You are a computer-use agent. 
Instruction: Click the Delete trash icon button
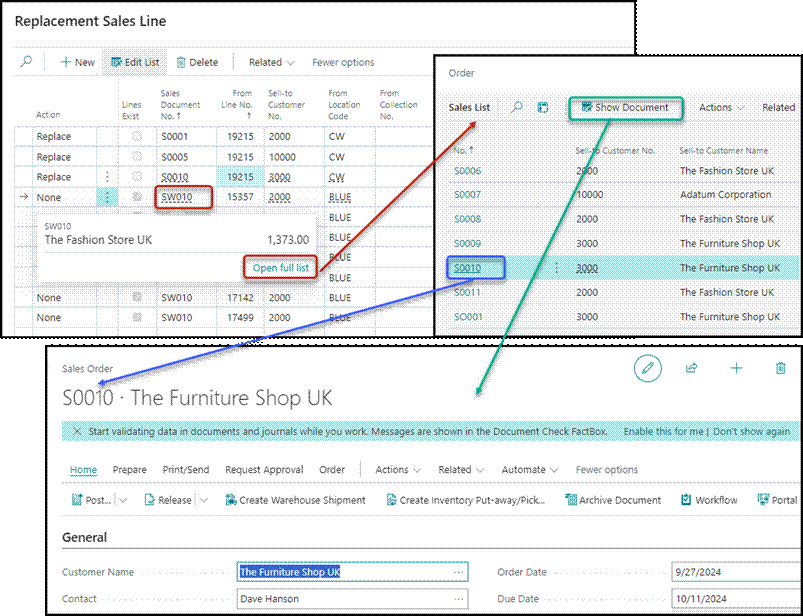tap(196, 62)
